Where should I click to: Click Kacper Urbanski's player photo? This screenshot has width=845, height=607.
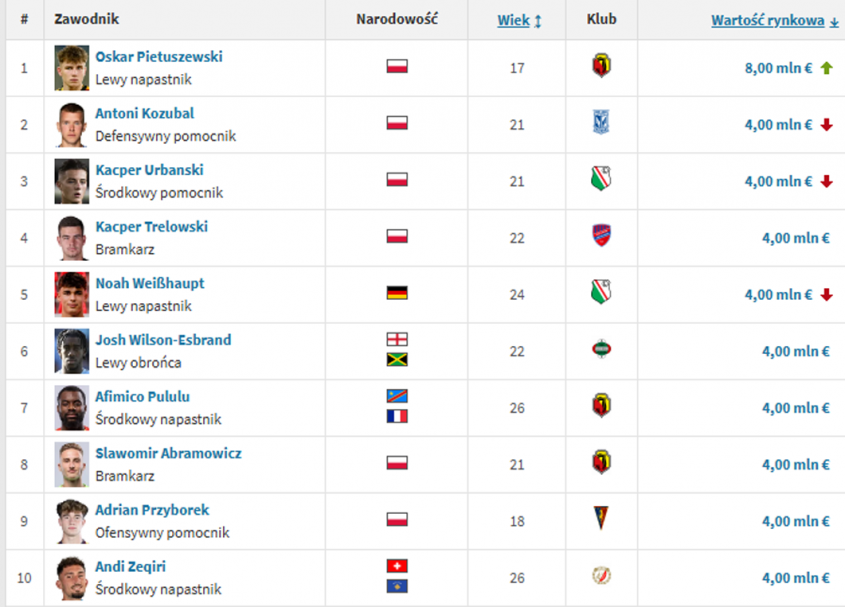[72, 181]
